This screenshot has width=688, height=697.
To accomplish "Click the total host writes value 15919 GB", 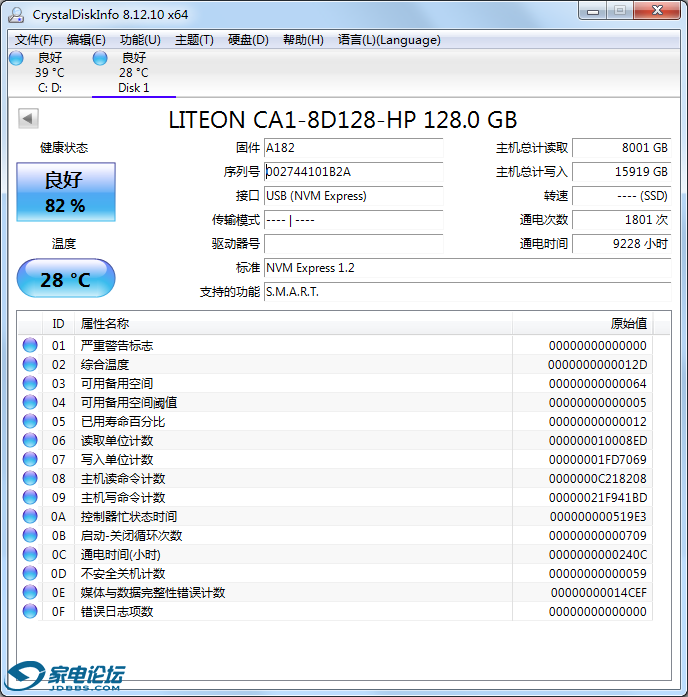I will coord(621,172).
